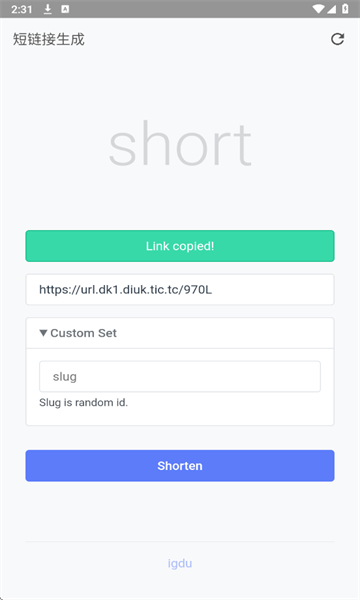Tap the 2:31 clock in the status bar
Screen dimensions: 360x600
point(21,9)
